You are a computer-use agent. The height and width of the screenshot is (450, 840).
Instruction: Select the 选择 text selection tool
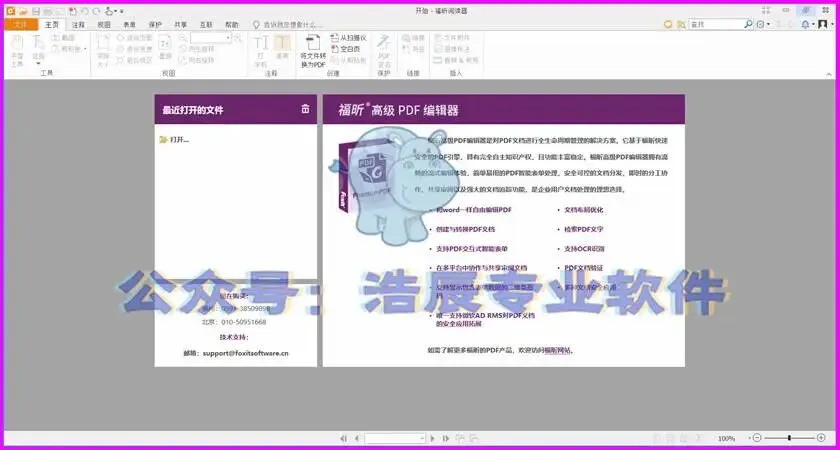pyautogui.click(x=38, y=47)
